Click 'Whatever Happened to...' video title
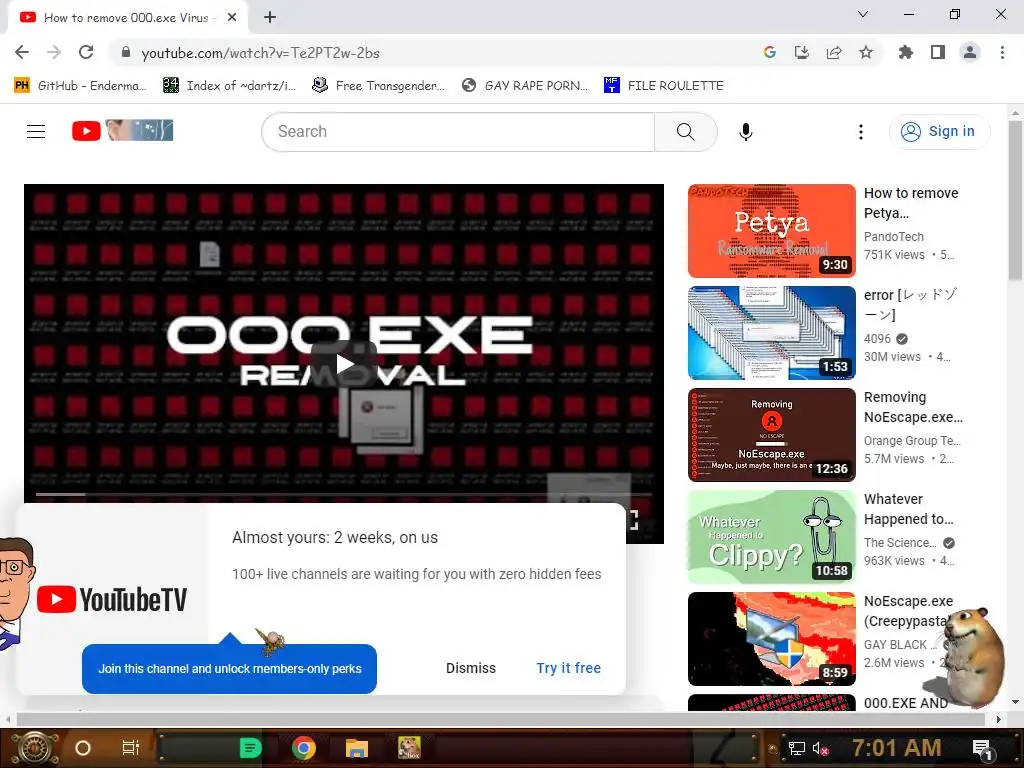This screenshot has height=768, width=1024. click(908, 509)
